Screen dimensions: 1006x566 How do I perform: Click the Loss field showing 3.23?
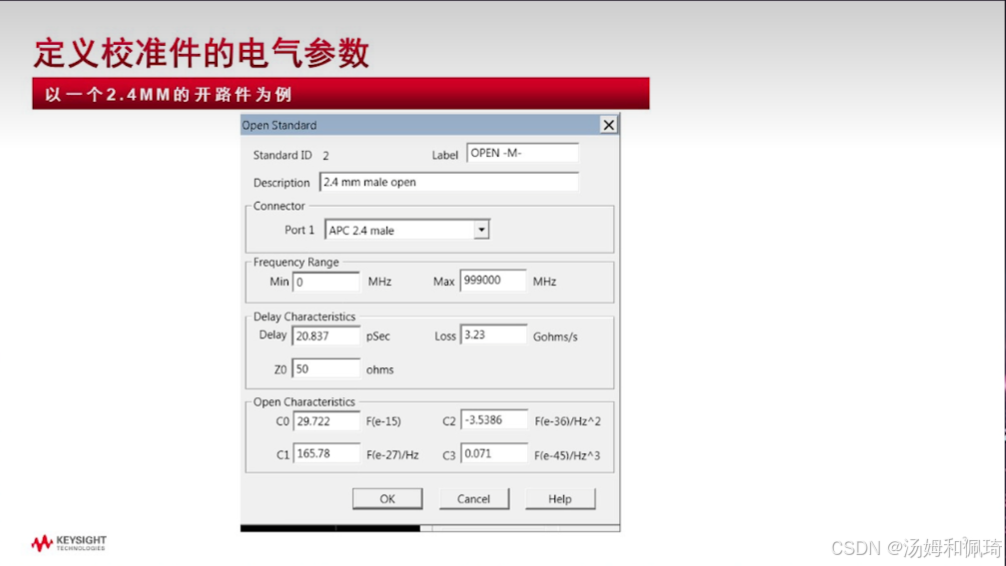(x=493, y=334)
